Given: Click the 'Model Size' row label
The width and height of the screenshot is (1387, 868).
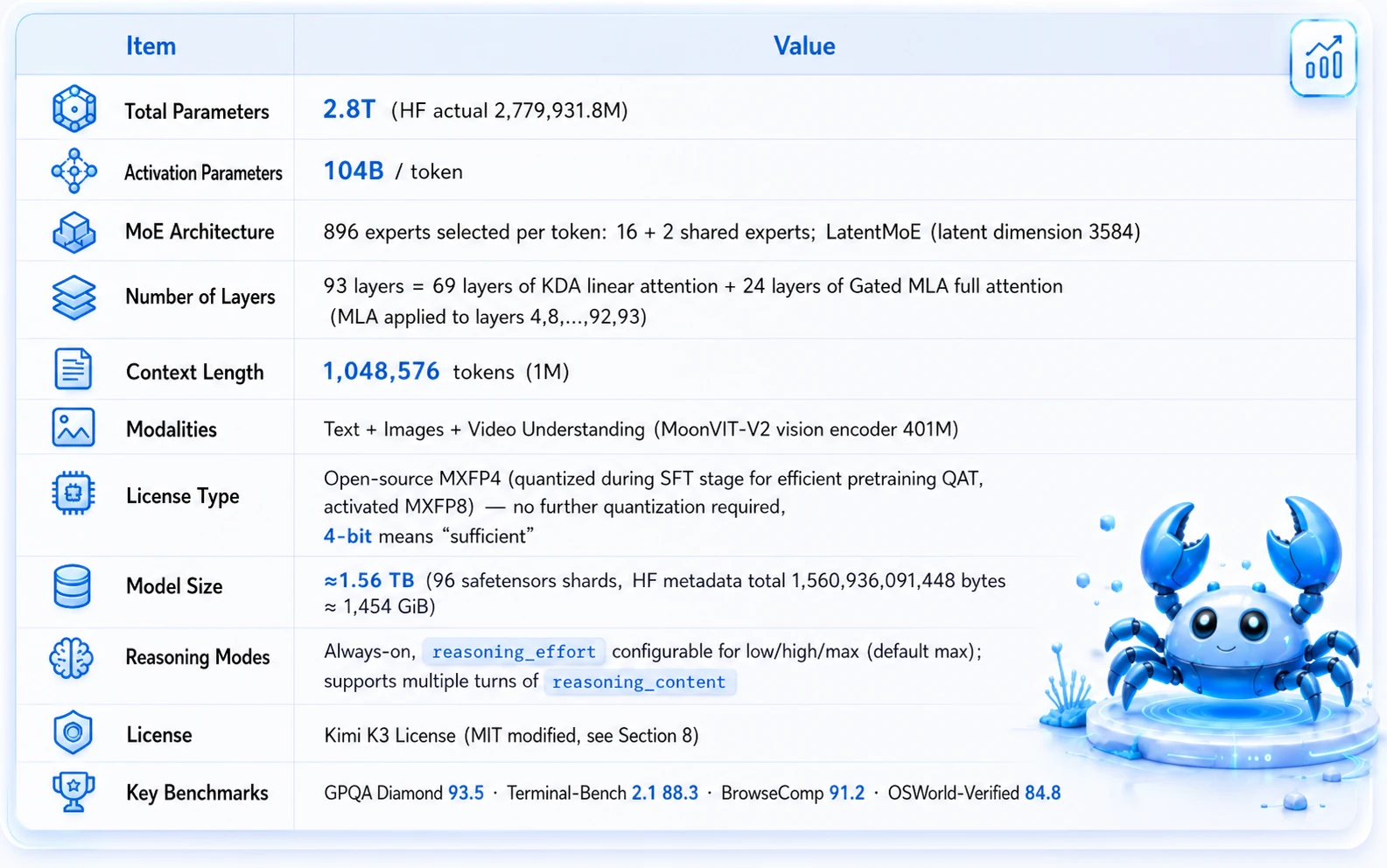Looking at the screenshot, I should 174,586.
